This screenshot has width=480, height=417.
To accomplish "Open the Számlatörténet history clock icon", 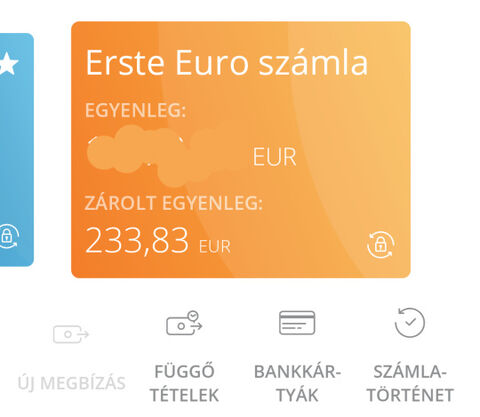I will pos(410,322).
